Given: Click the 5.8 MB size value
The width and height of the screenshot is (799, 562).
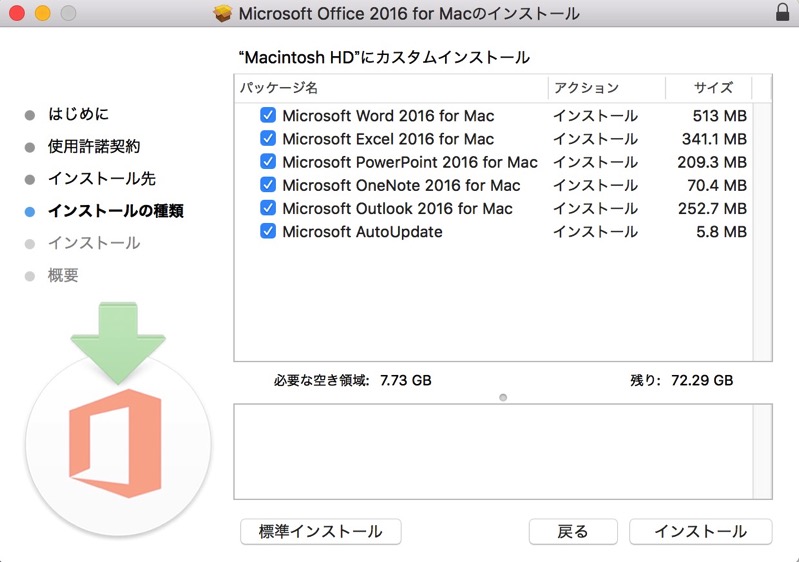Looking at the screenshot, I should coord(722,232).
